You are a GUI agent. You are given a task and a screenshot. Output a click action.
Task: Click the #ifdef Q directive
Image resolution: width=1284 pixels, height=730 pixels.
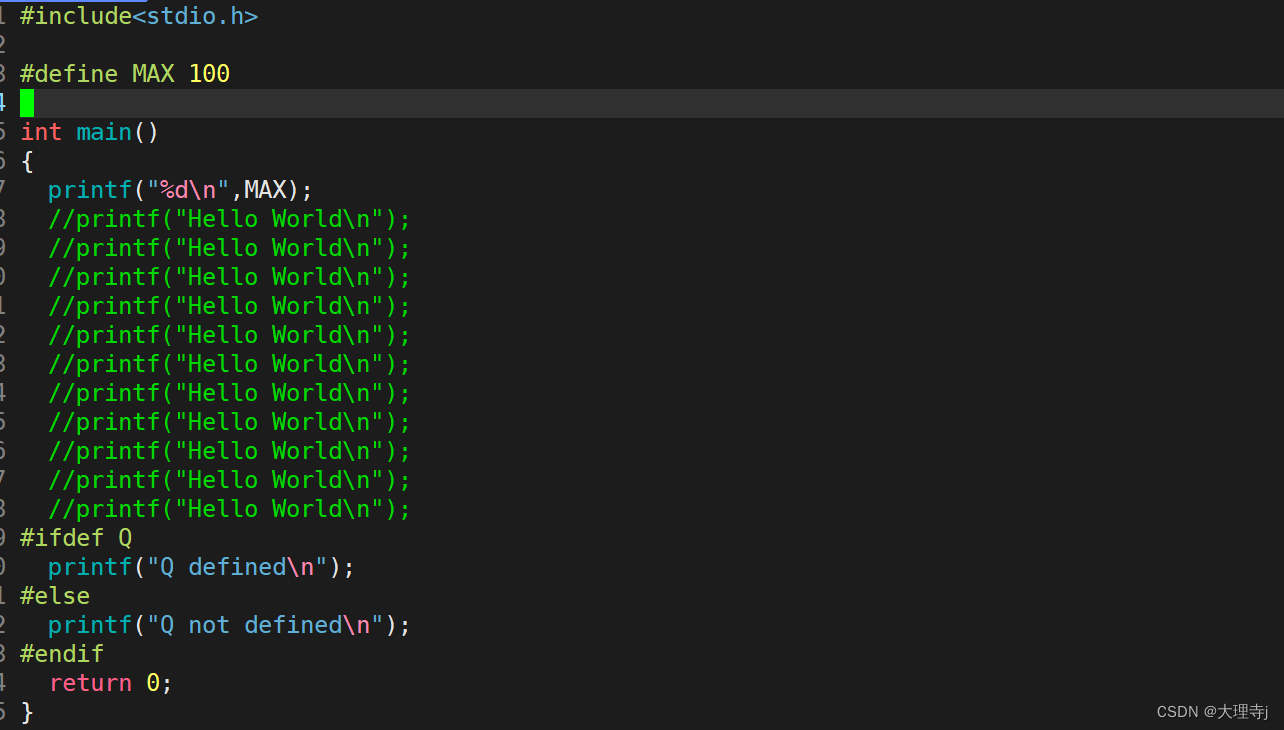pyautogui.click(x=76, y=538)
